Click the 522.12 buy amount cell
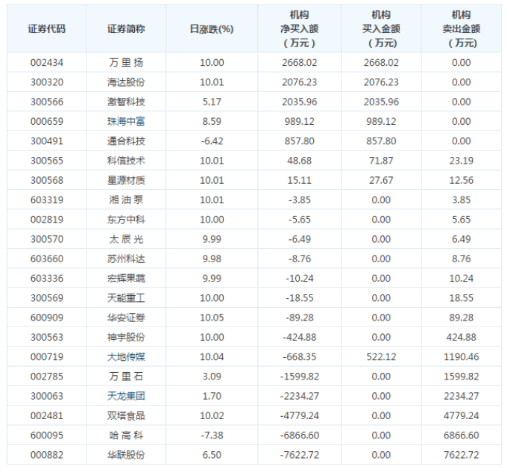Viewport: 508px width, 472px height. 381,357
